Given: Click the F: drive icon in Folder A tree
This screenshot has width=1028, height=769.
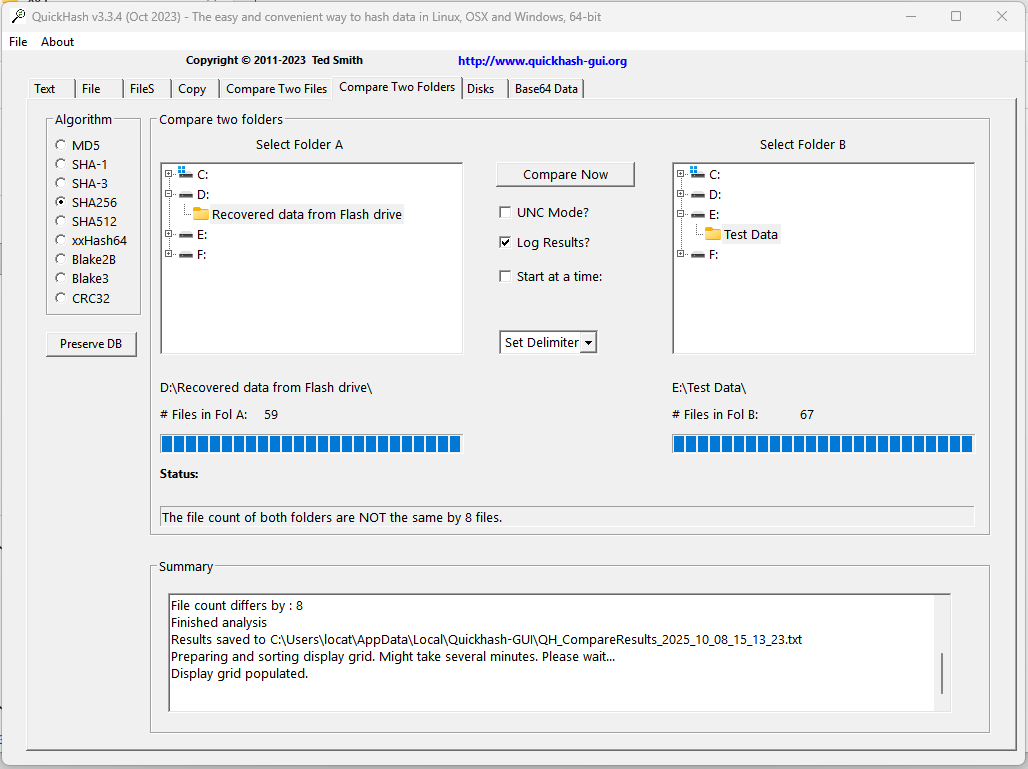Looking at the screenshot, I should [x=185, y=254].
